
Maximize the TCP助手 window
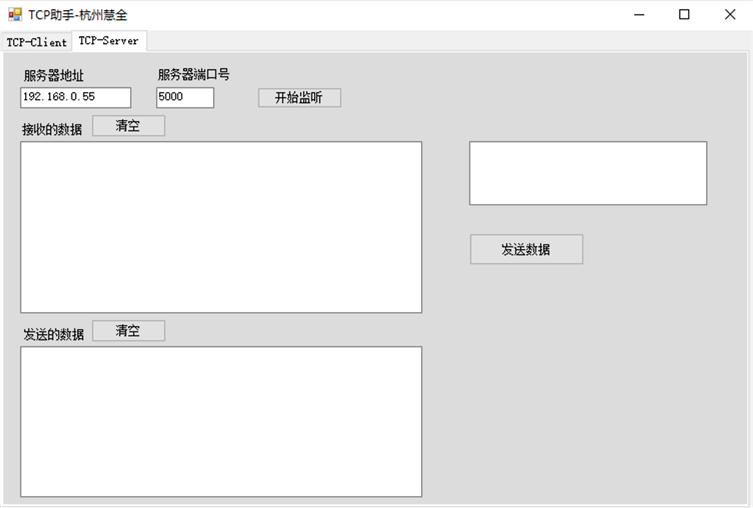click(684, 15)
